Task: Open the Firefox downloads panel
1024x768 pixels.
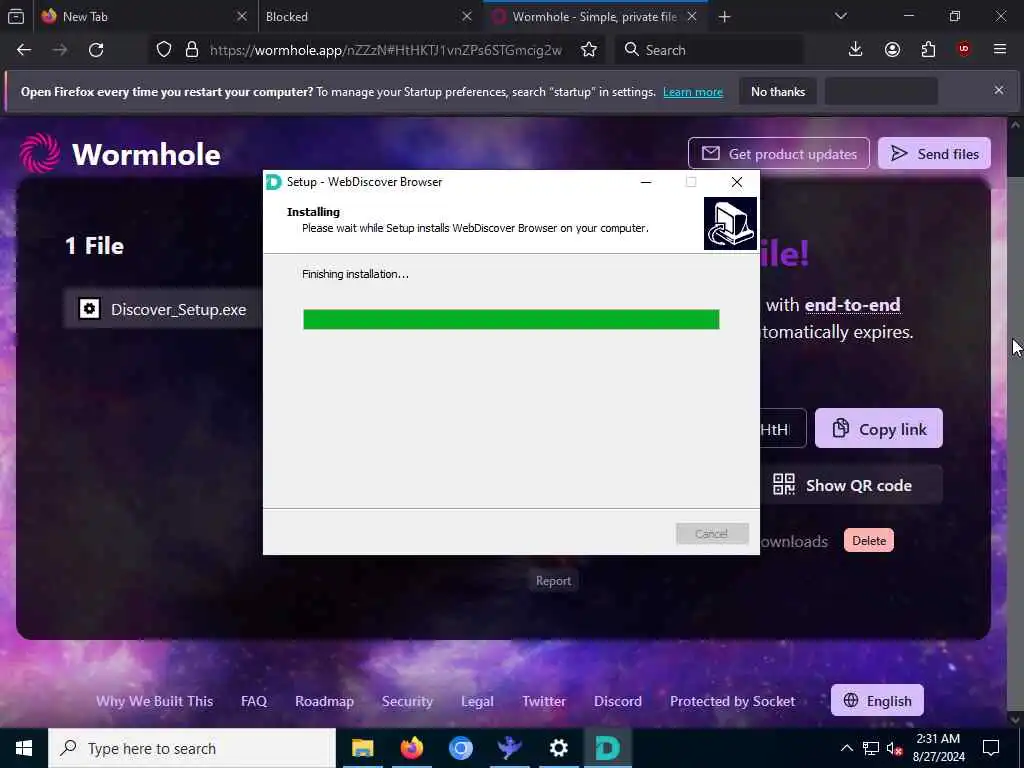Action: [x=855, y=50]
